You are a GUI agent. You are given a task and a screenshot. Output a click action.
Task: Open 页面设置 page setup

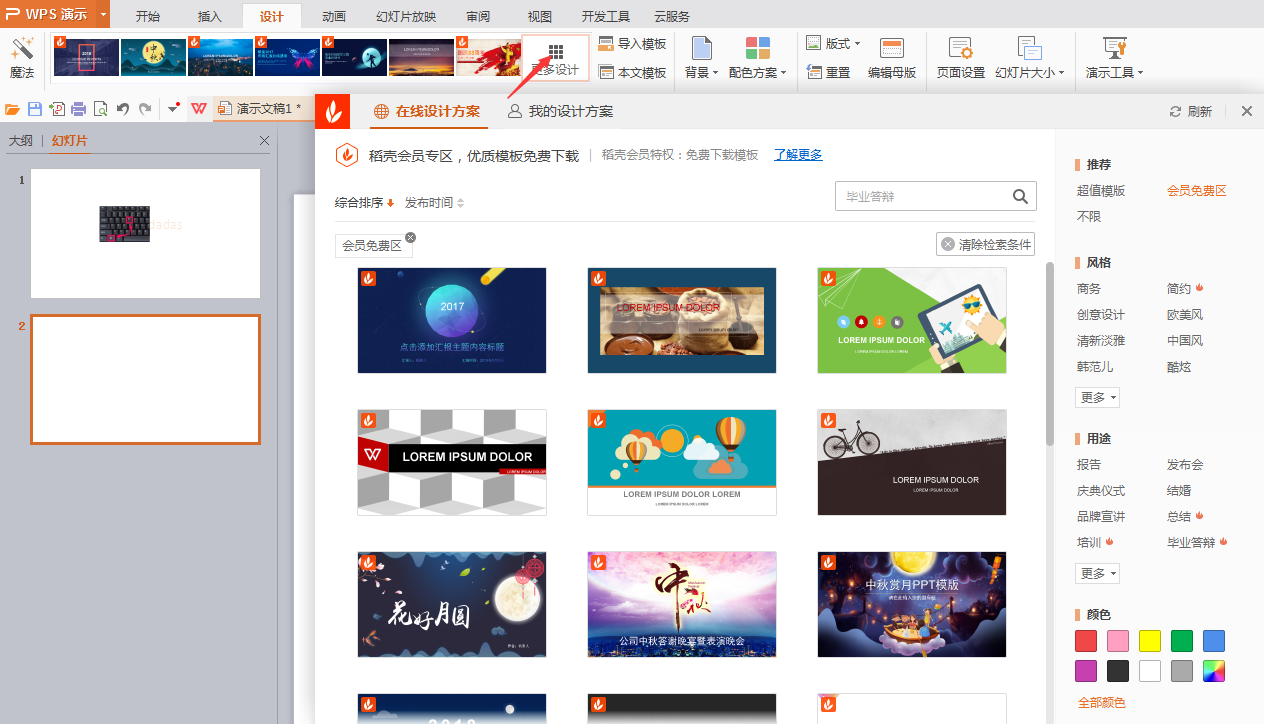coord(960,59)
